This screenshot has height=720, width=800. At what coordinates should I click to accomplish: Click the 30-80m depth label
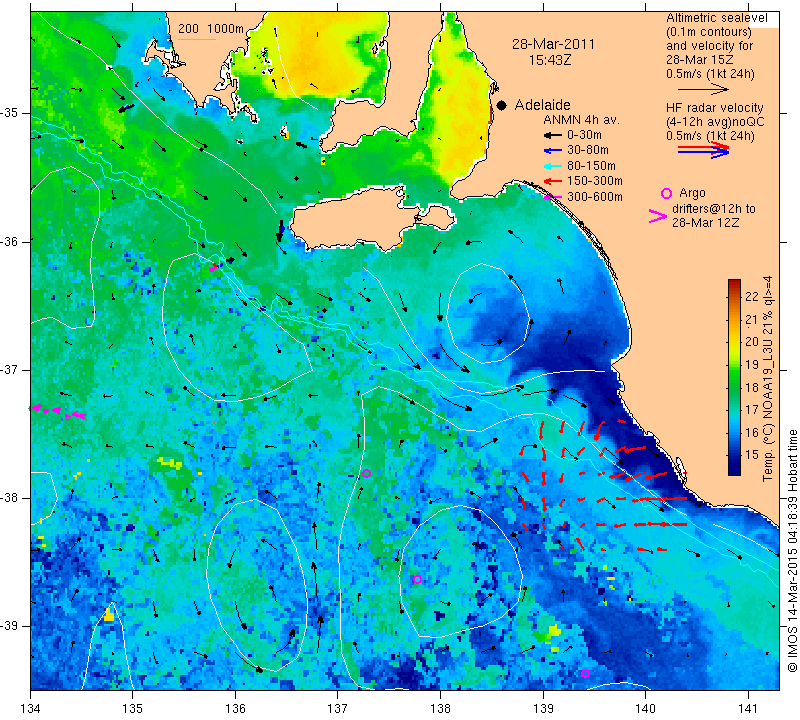coord(588,150)
